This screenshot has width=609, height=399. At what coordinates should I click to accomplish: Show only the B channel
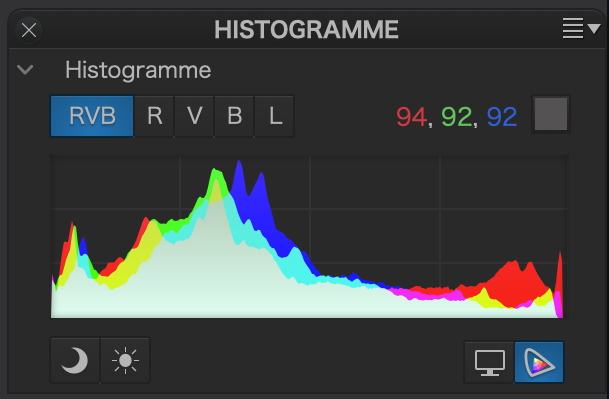coord(234,116)
